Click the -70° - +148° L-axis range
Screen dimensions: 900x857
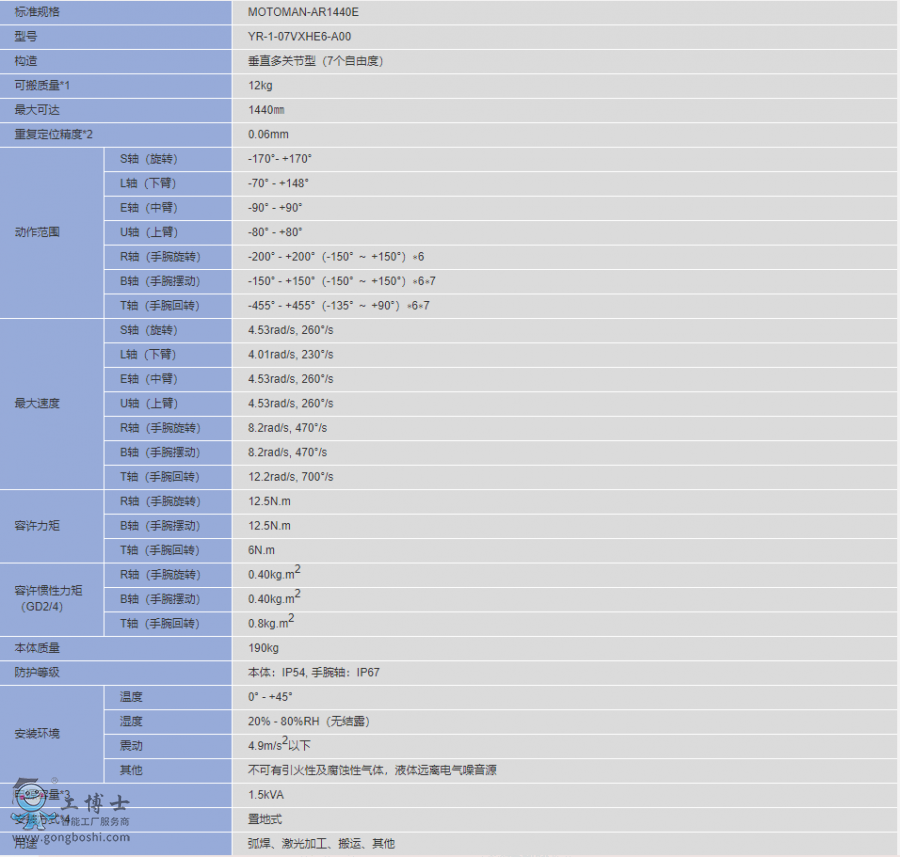[278, 183]
